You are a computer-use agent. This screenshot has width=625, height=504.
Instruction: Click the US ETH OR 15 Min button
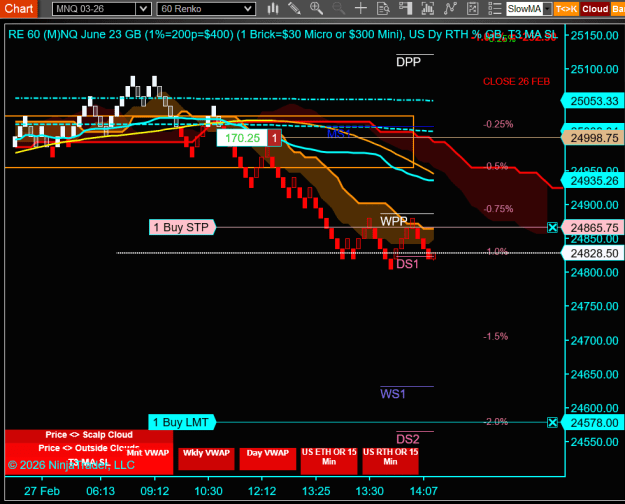329,460
